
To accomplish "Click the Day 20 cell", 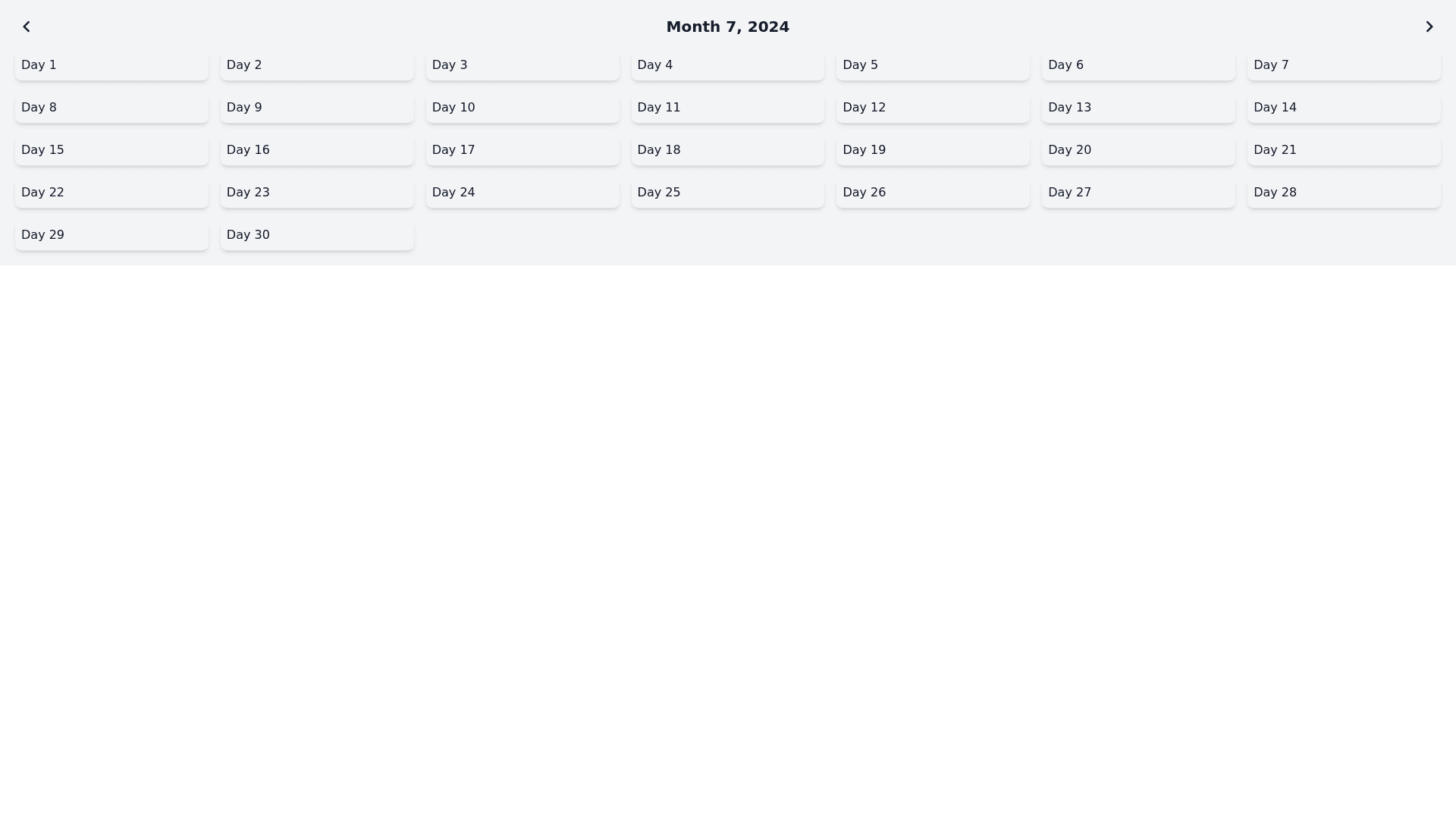I will (1137, 150).
